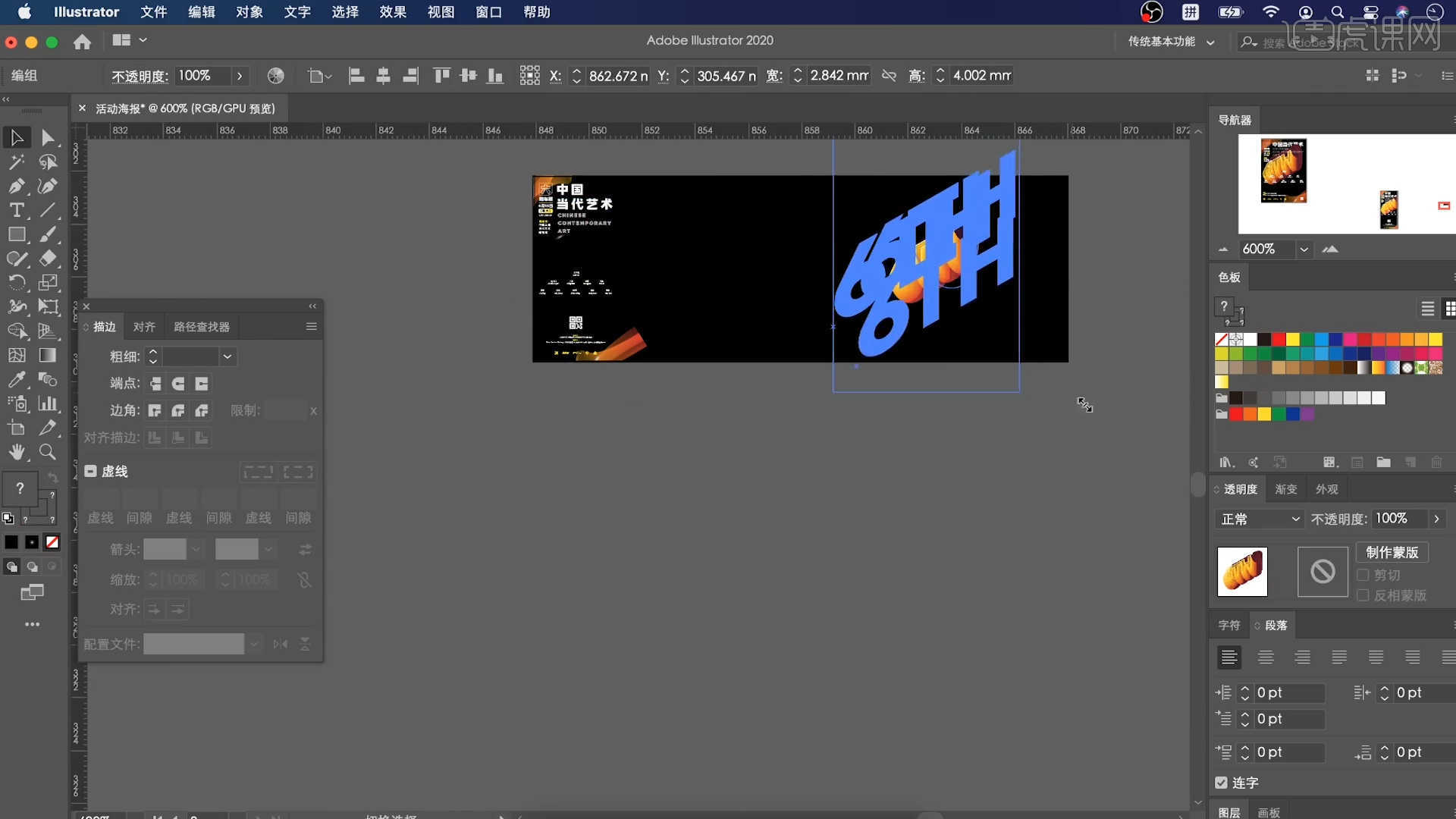Viewport: 1456px width, 819px height.
Task: Select the Eyedropper tool
Action: pyautogui.click(x=17, y=379)
